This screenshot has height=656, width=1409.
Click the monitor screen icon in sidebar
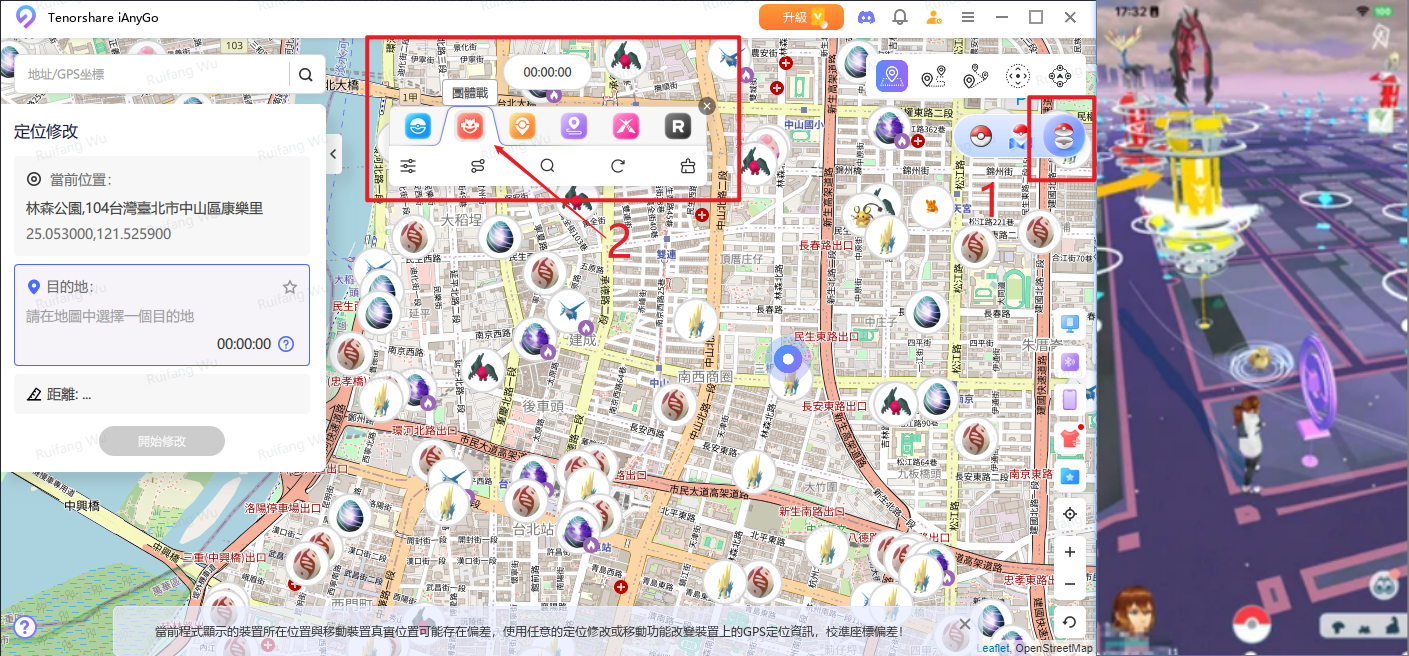[1070, 324]
